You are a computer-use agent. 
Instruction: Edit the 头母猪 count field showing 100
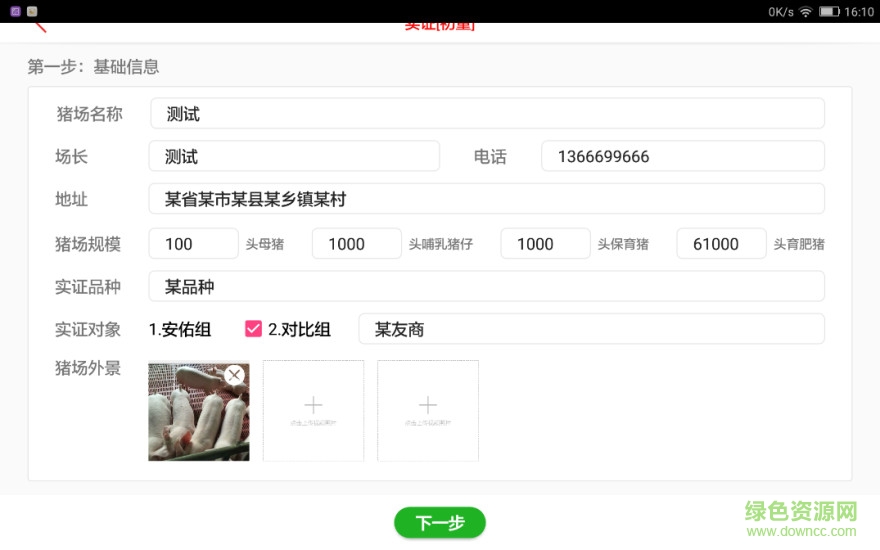193,244
